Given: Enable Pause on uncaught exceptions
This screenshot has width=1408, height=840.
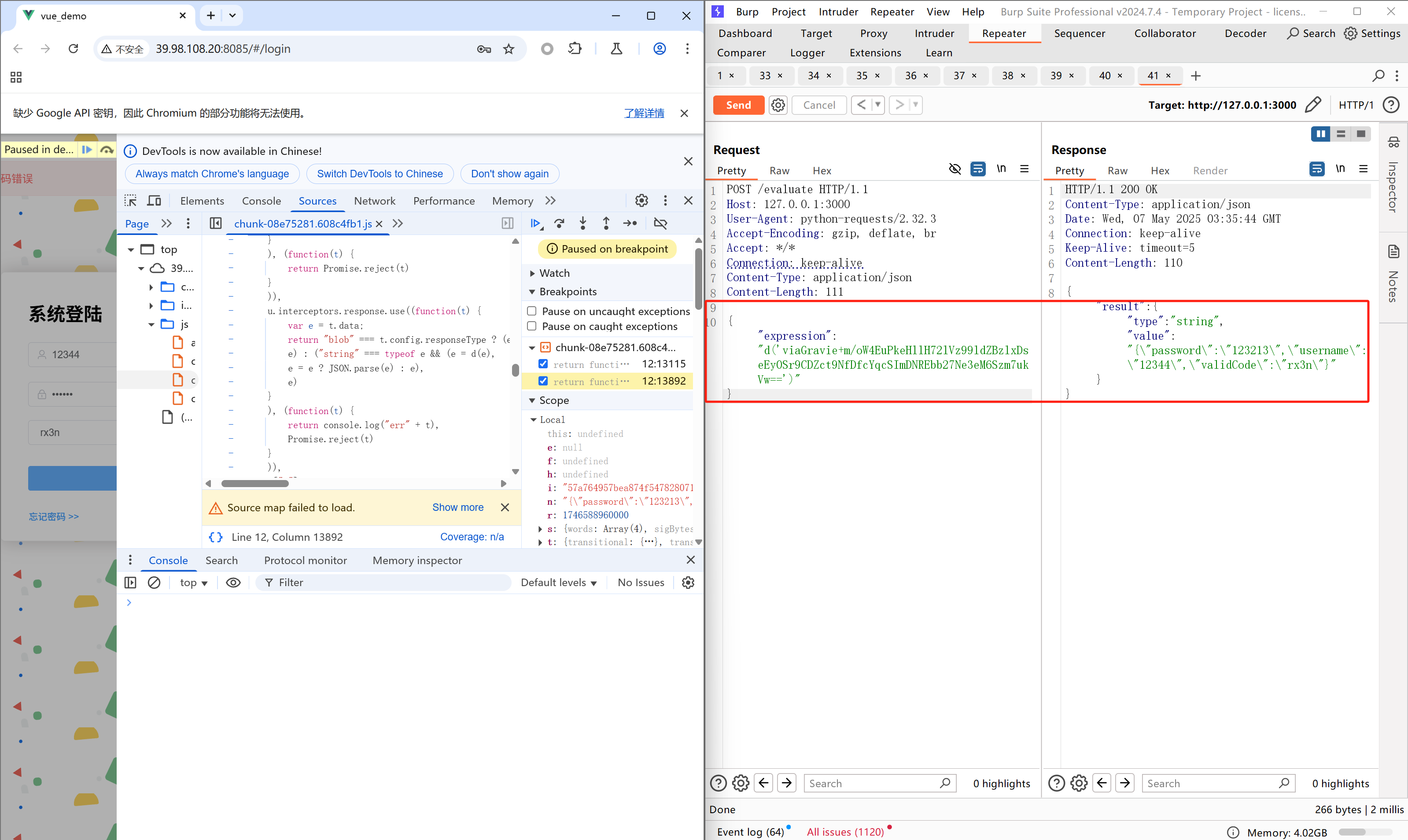Looking at the screenshot, I should (x=531, y=312).
